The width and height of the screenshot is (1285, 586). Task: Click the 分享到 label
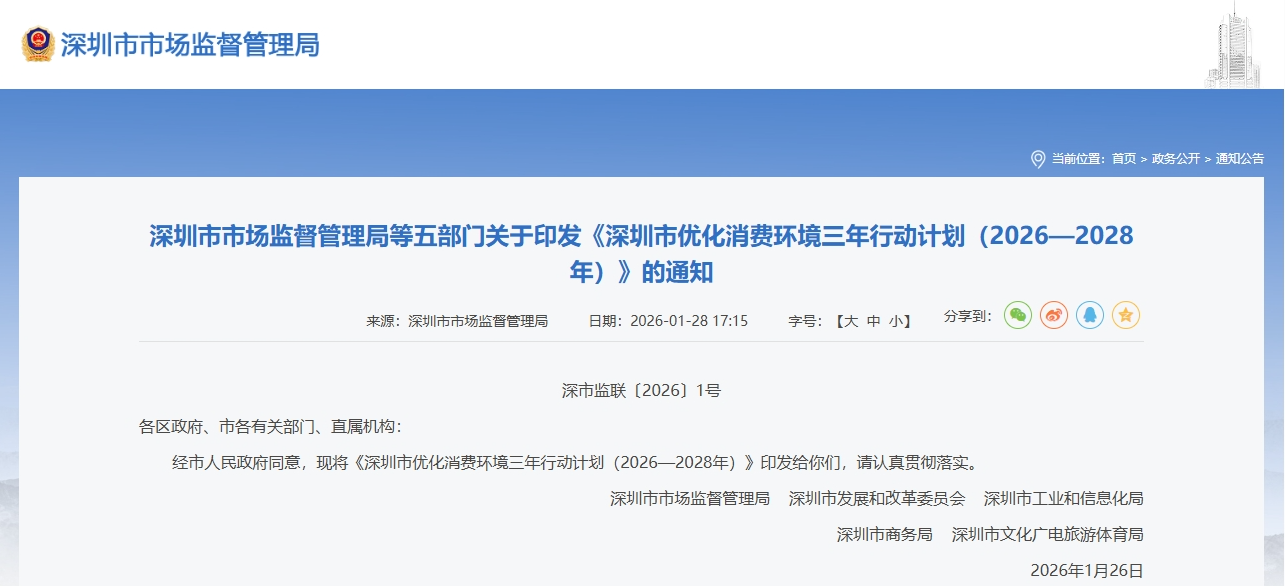967,316
